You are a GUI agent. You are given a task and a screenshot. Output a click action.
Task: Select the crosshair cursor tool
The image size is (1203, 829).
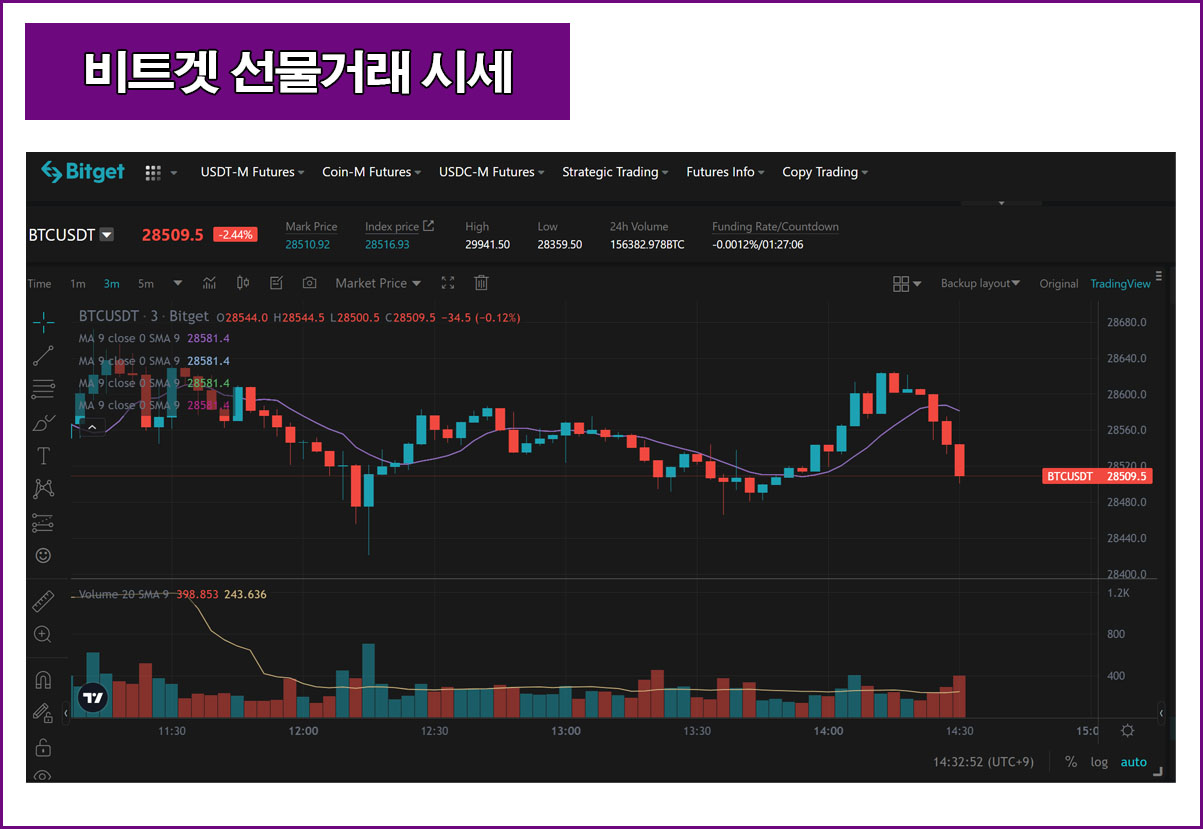(43, 320)
